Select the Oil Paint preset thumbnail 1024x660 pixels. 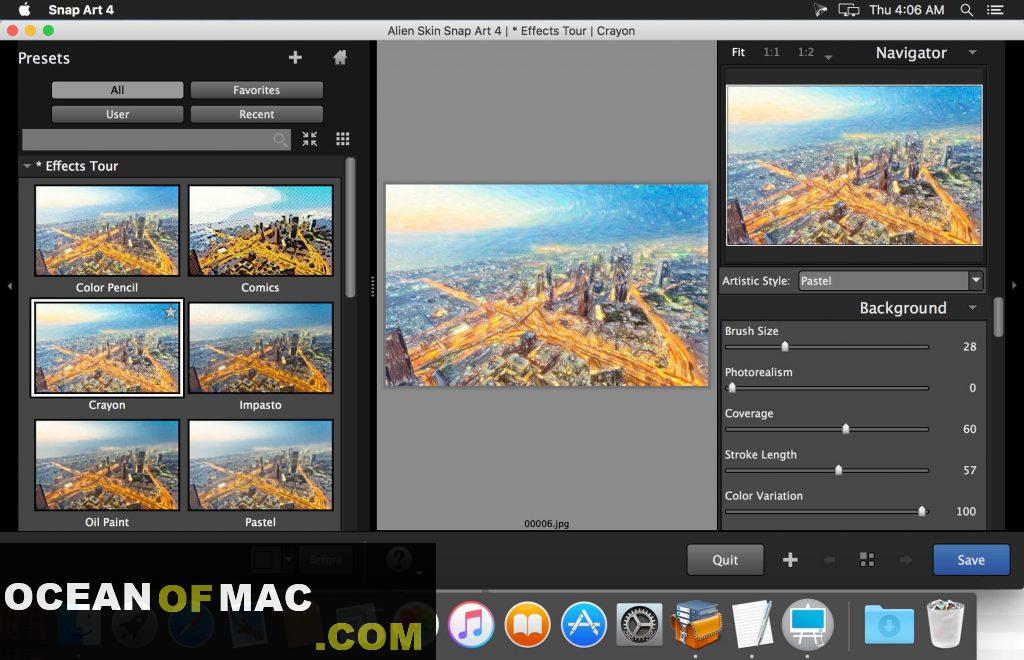click(x=107, y=465)
